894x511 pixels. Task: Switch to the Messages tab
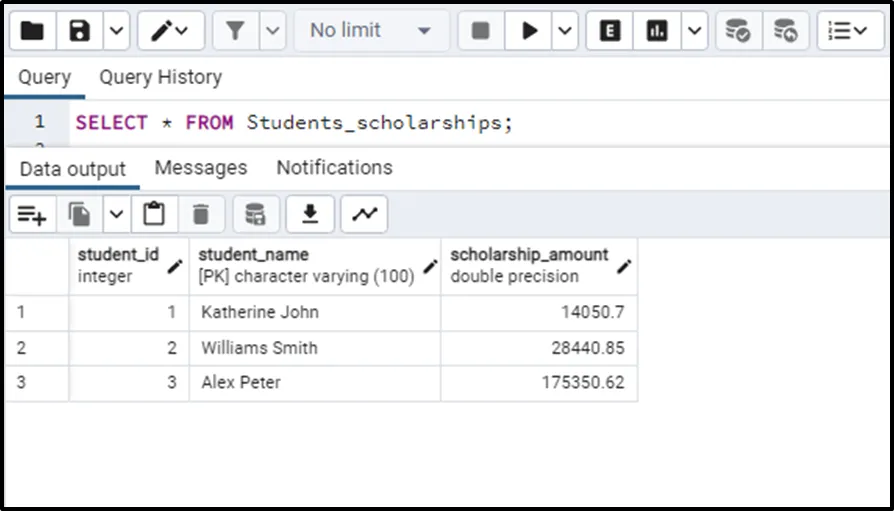click(x=200, y=167)
